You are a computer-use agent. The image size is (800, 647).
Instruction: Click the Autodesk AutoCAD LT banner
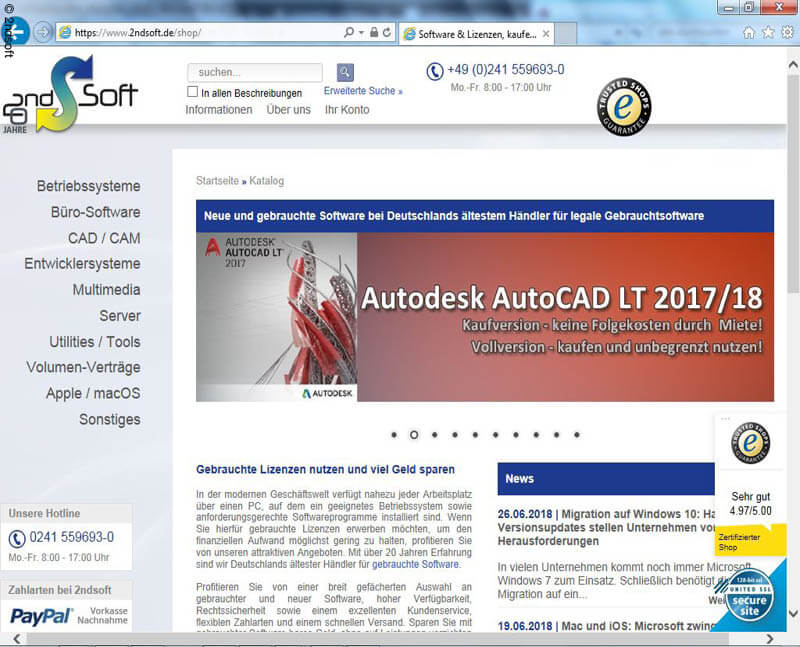coord(485,317)
